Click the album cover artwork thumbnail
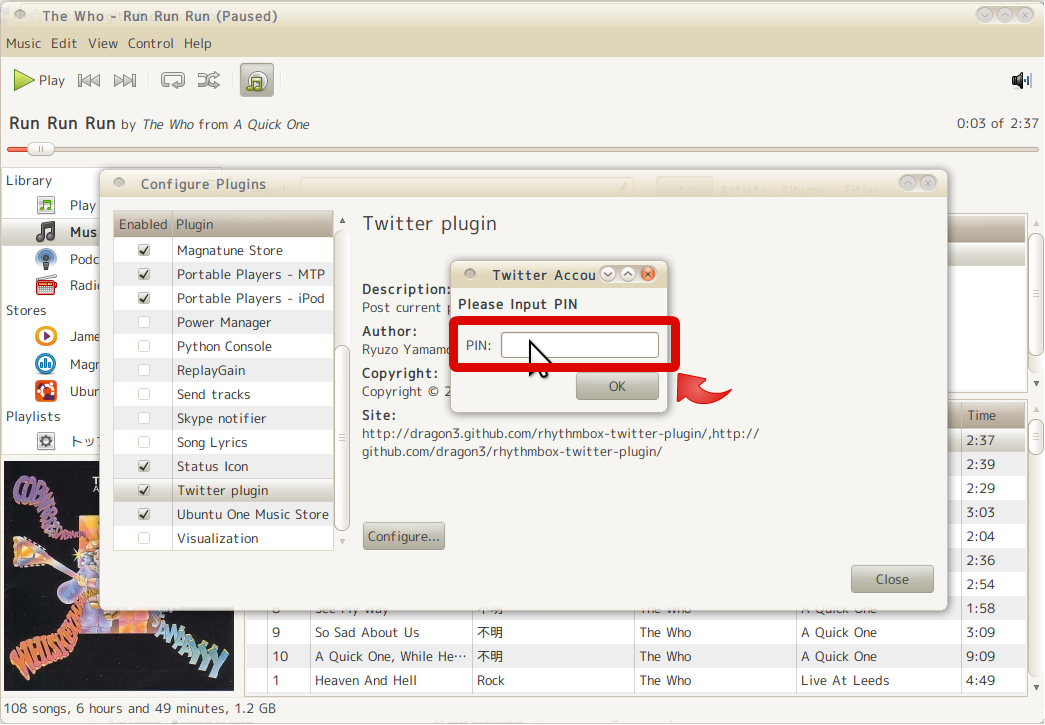Viewport: 1045px width, 725px height. [x=119, y=576]
